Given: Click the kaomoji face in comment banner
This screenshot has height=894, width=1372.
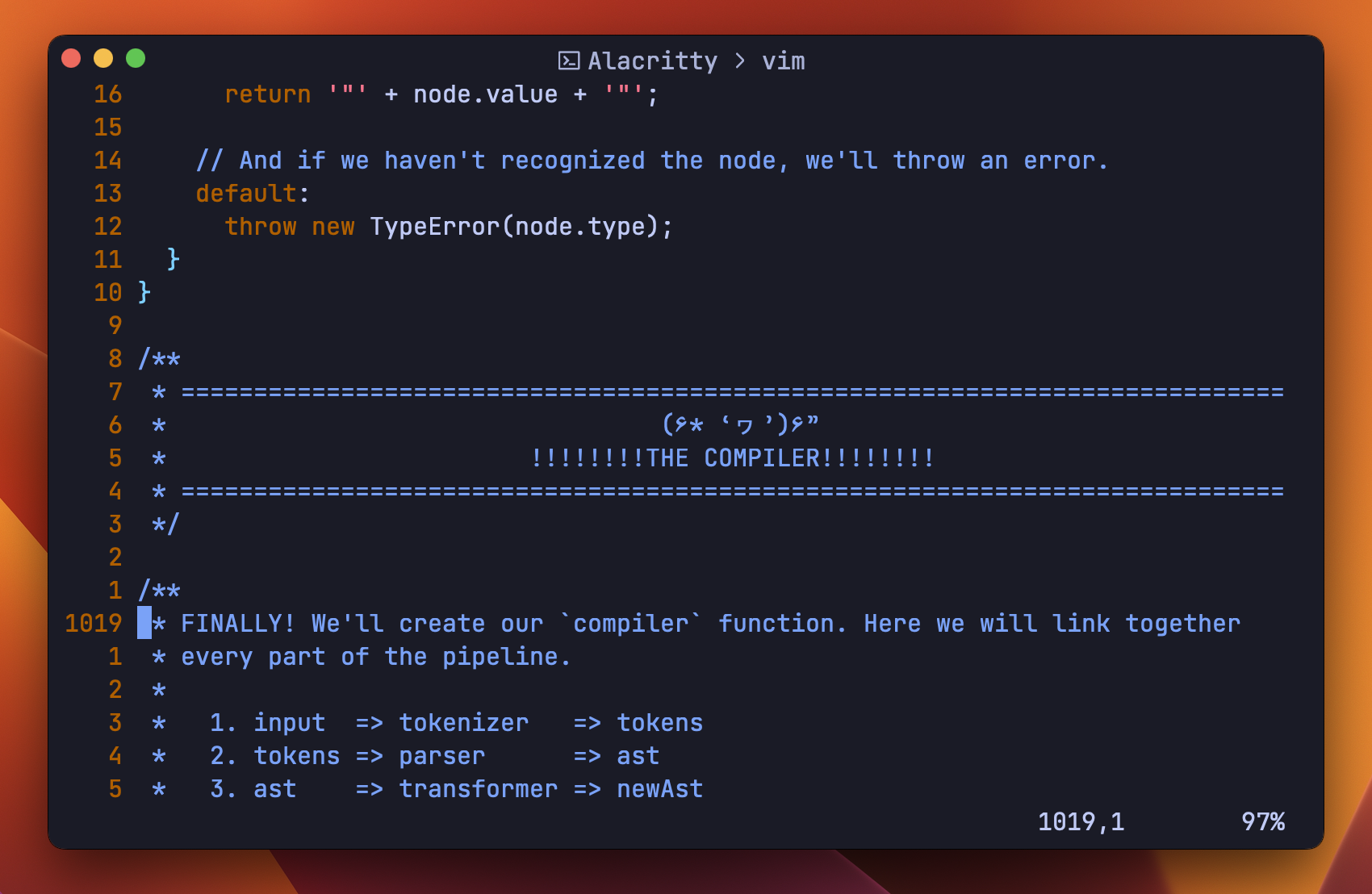Looking at the screenshot, I should pyautogui.click(x=740, y=424).
